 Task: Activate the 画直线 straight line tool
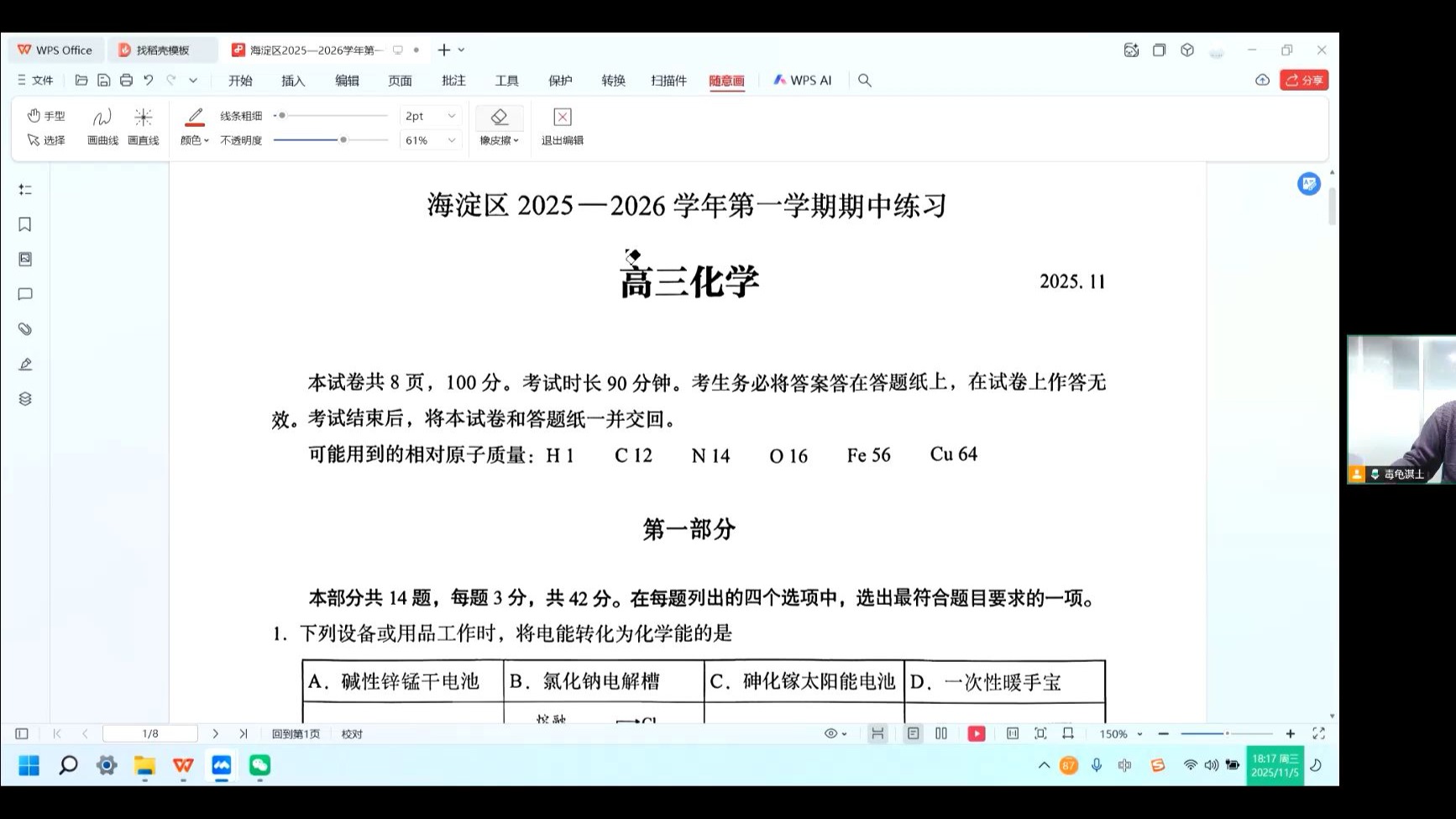[144, 128]
